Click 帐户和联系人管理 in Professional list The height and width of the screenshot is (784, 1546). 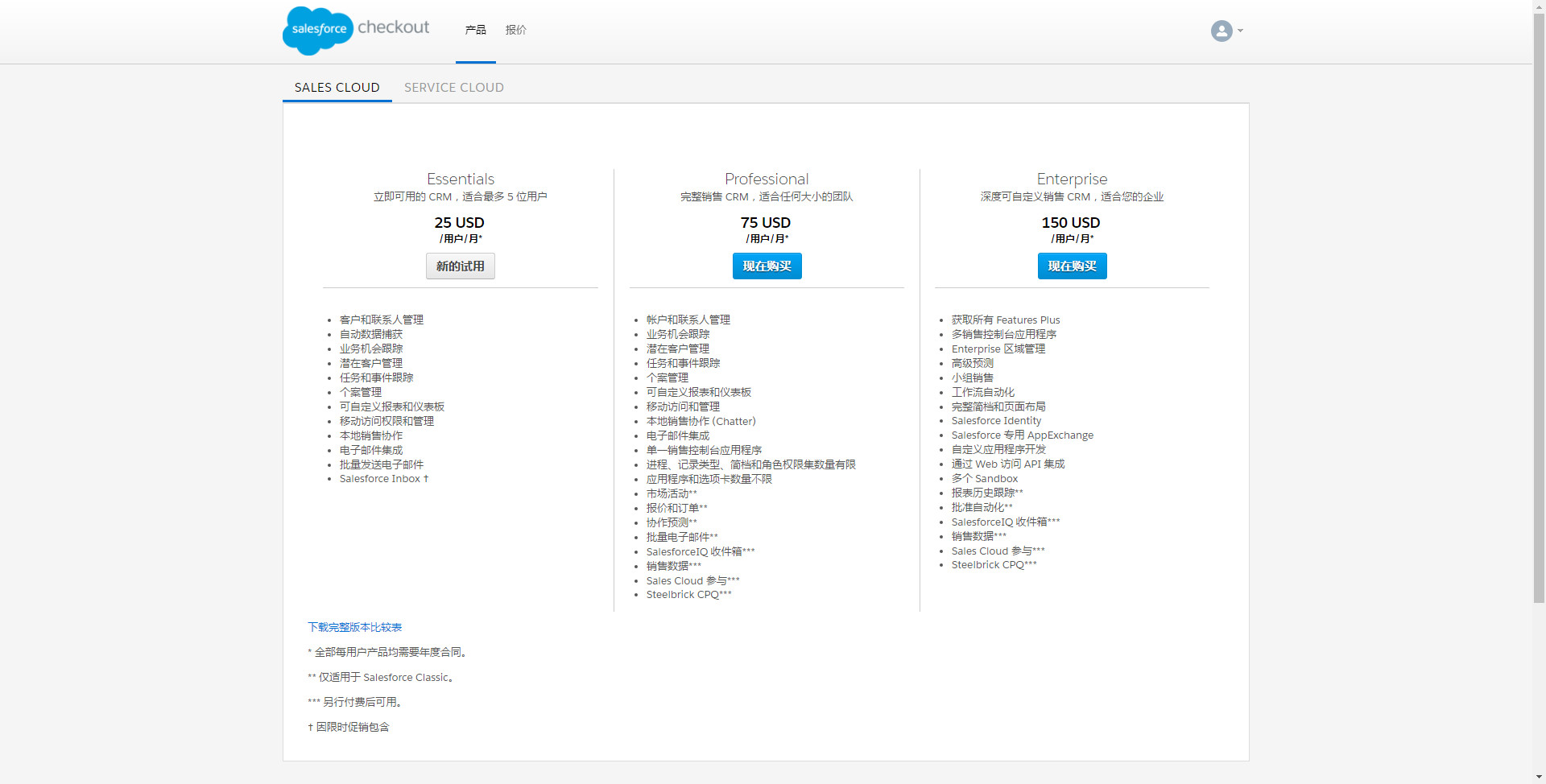(x=688, y=320)
